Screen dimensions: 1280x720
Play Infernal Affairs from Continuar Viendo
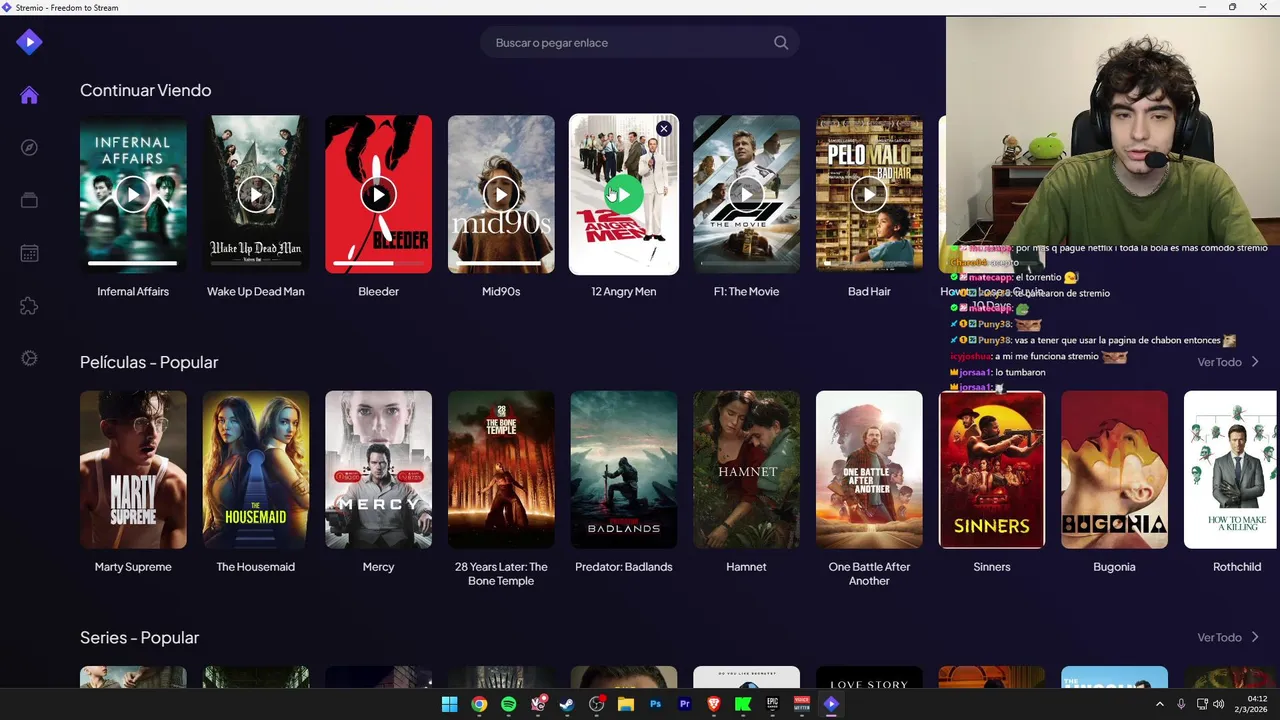(133, 194)
